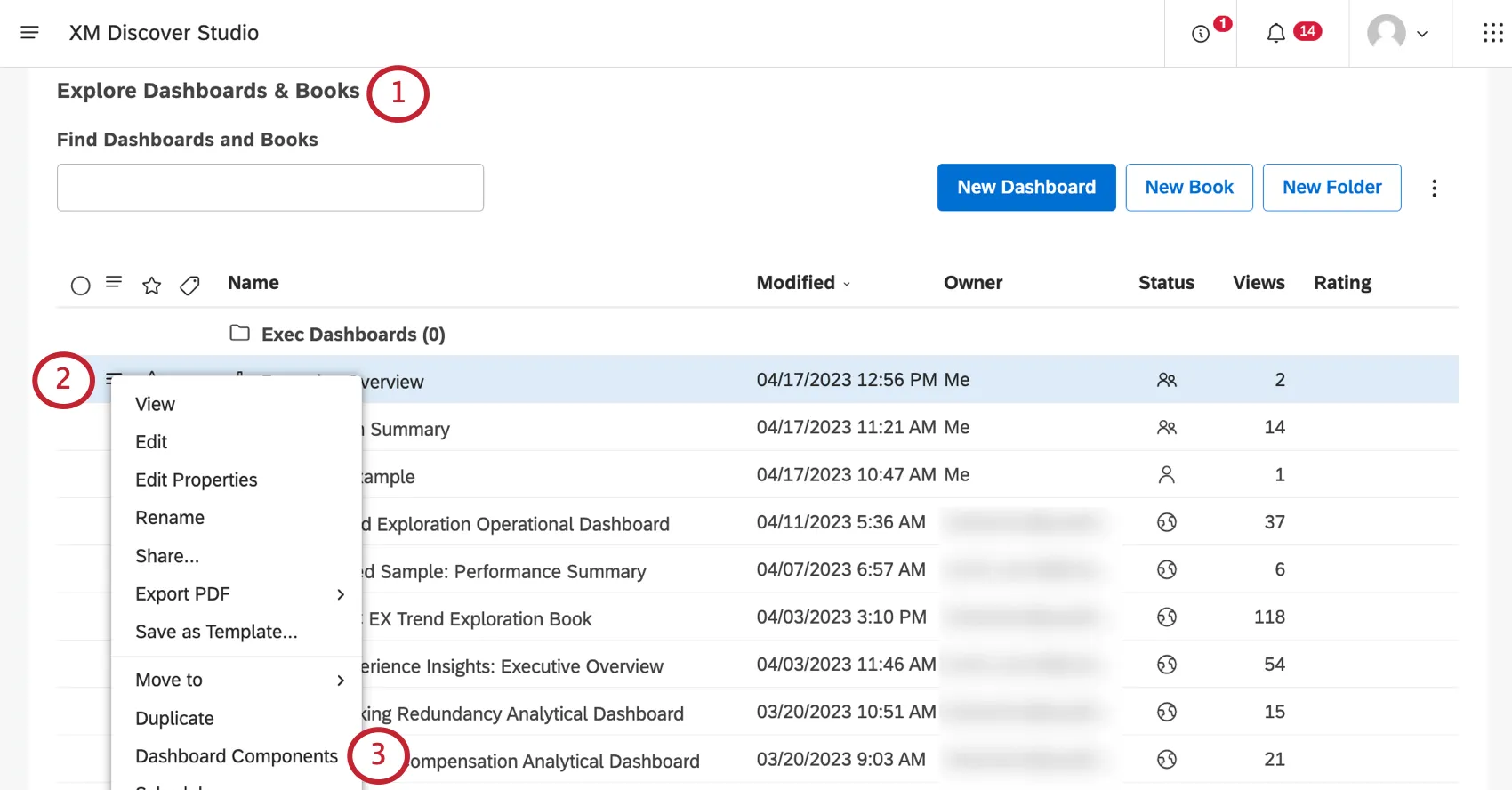
Task: Open the hamburger navigation menu
Action: point(29,33)
